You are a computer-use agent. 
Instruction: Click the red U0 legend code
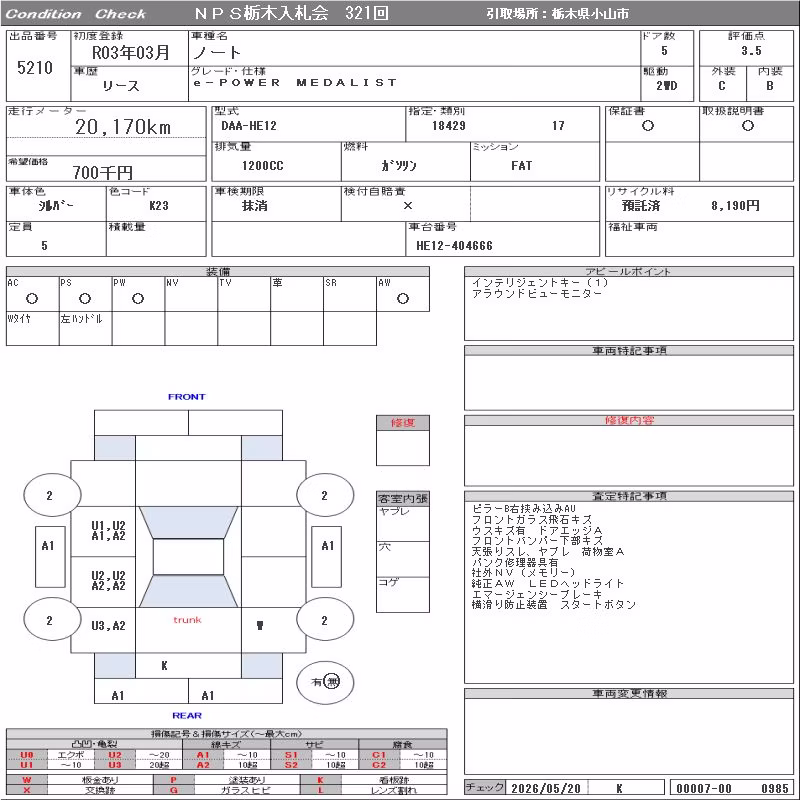tap(27, 755)
